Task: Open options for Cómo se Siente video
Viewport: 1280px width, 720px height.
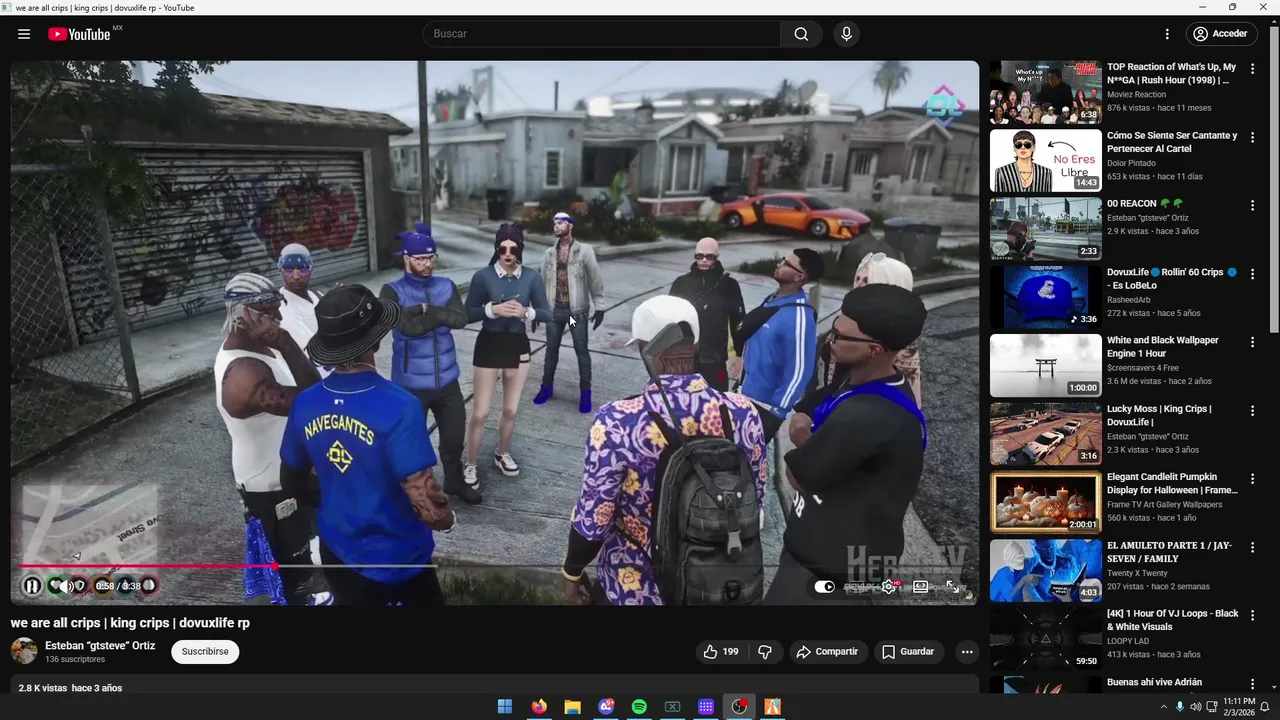Action: pyautogui.click(x=1252, y=137)
